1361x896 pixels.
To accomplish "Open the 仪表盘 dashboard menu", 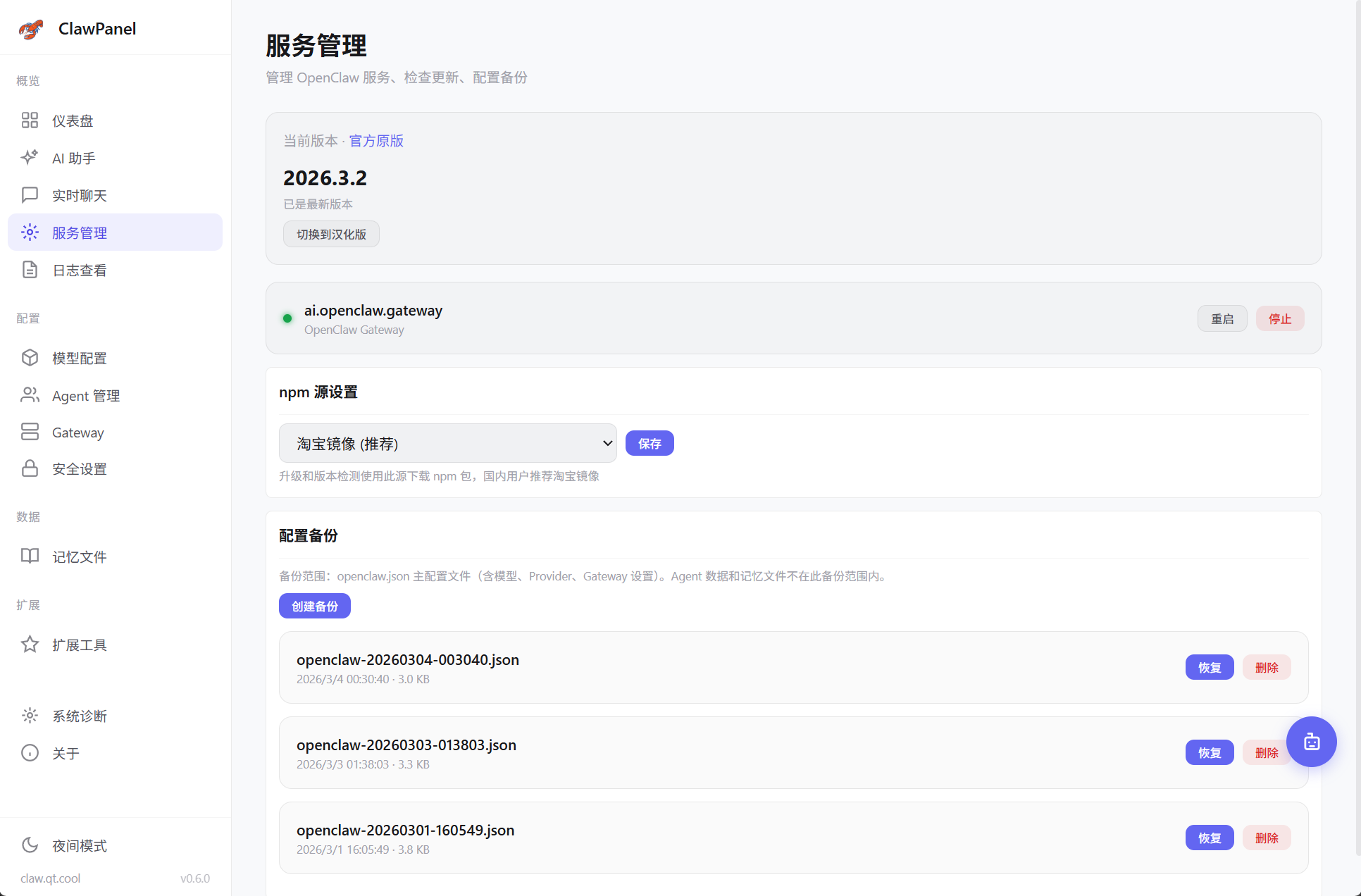I will click(x=115, y=120).
